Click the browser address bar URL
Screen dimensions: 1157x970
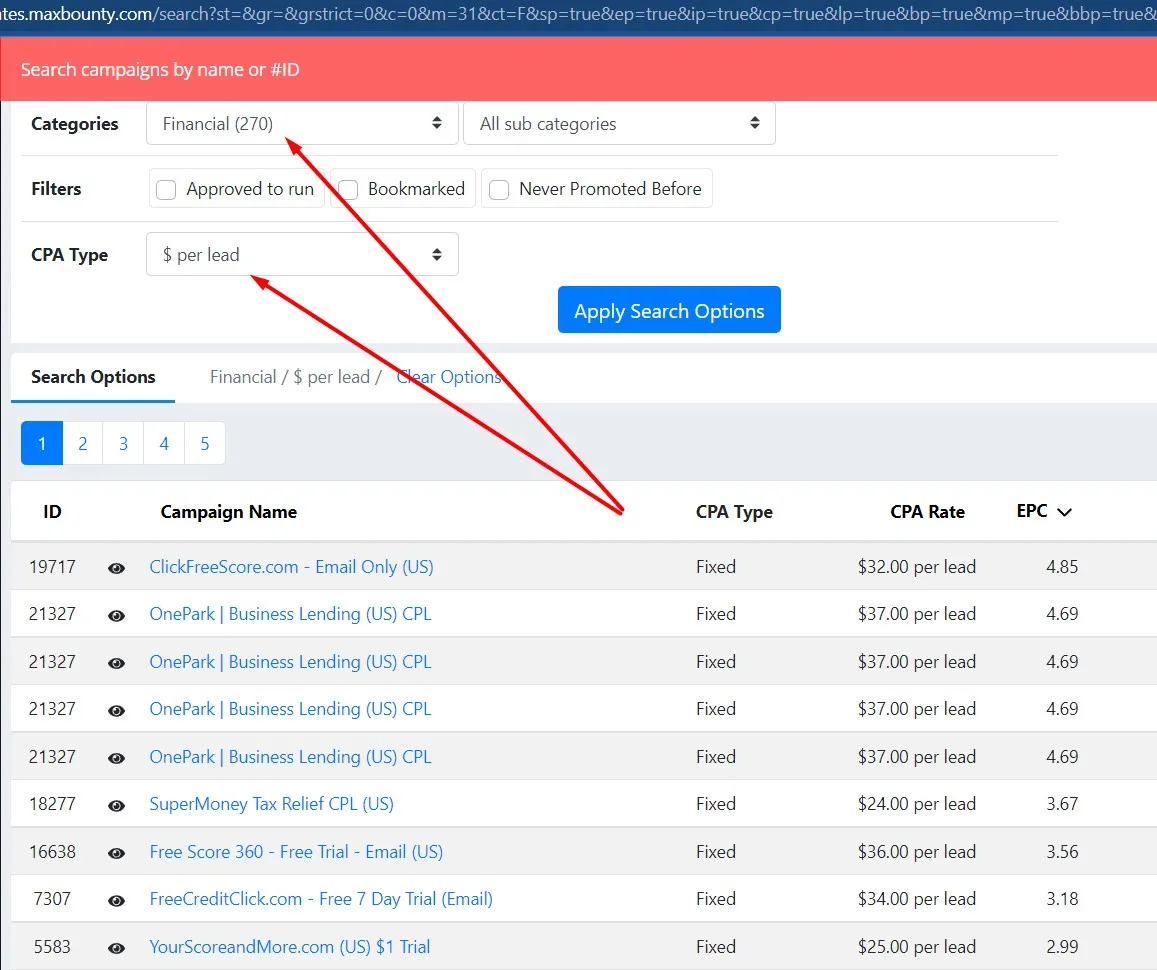point(578,14)
